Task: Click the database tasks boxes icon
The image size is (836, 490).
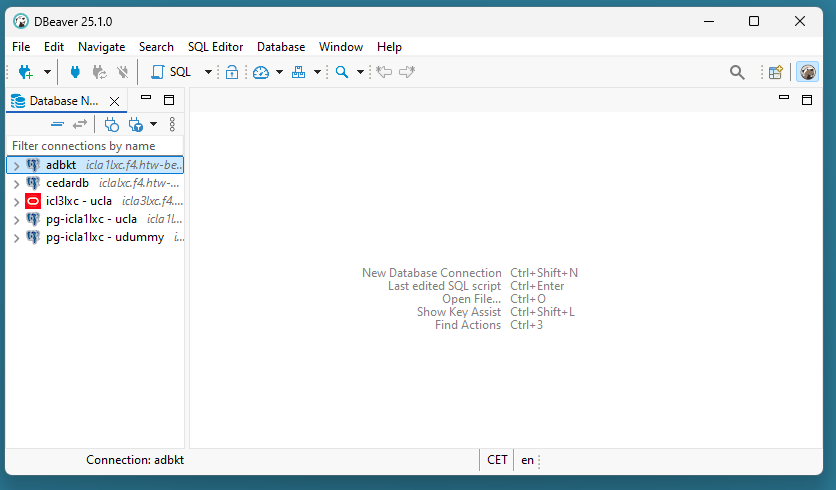Action: [x=299, y=72]
